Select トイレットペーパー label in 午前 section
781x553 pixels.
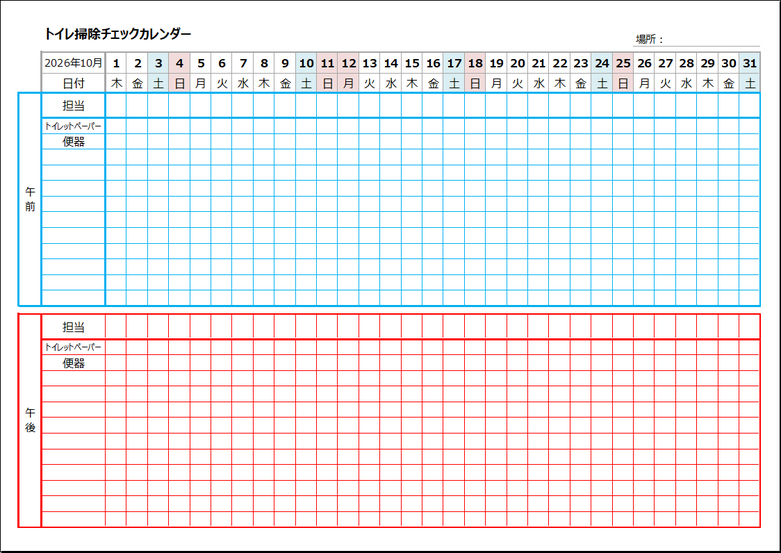(x=73, y=126)
